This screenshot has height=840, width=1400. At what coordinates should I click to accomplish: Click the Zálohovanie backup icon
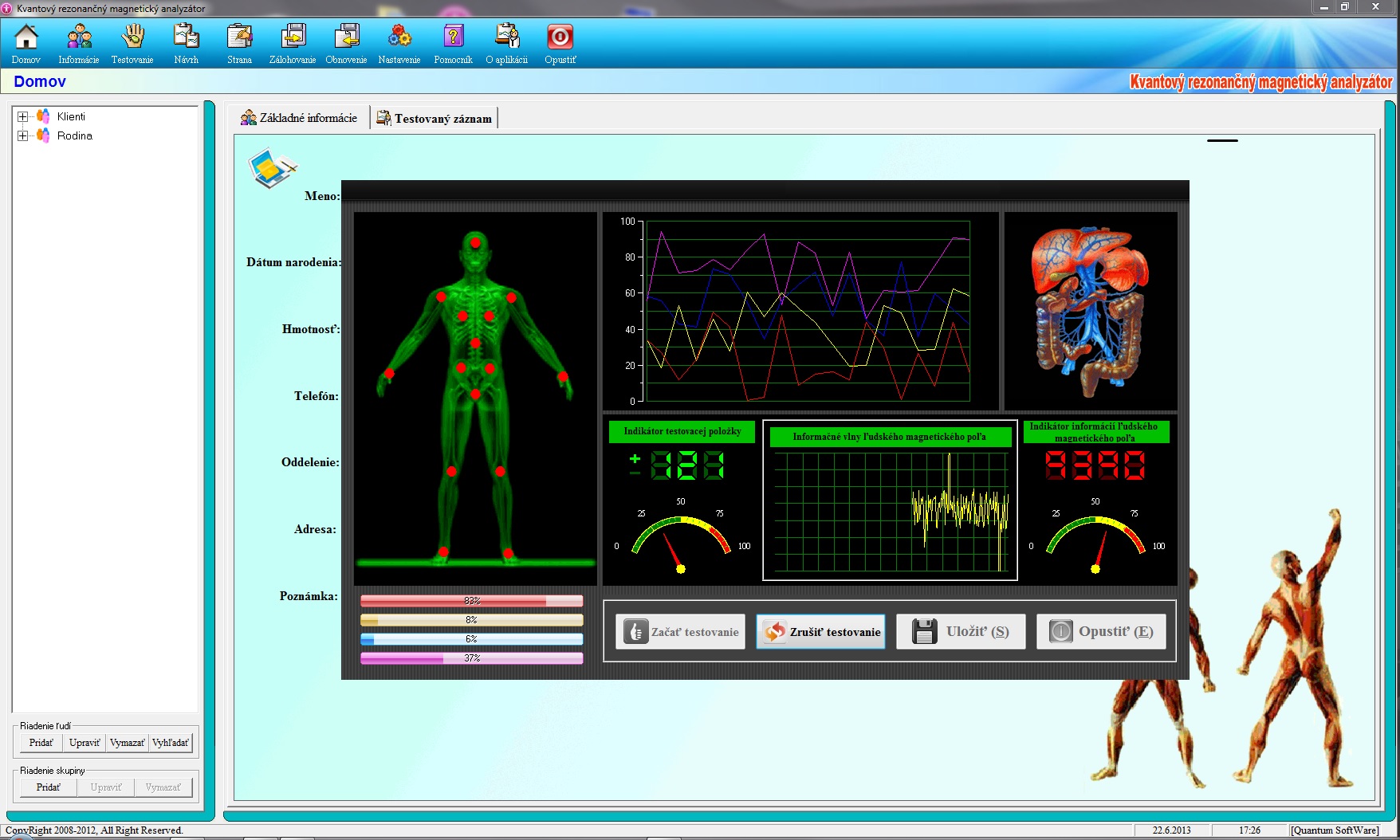[293, 37]
